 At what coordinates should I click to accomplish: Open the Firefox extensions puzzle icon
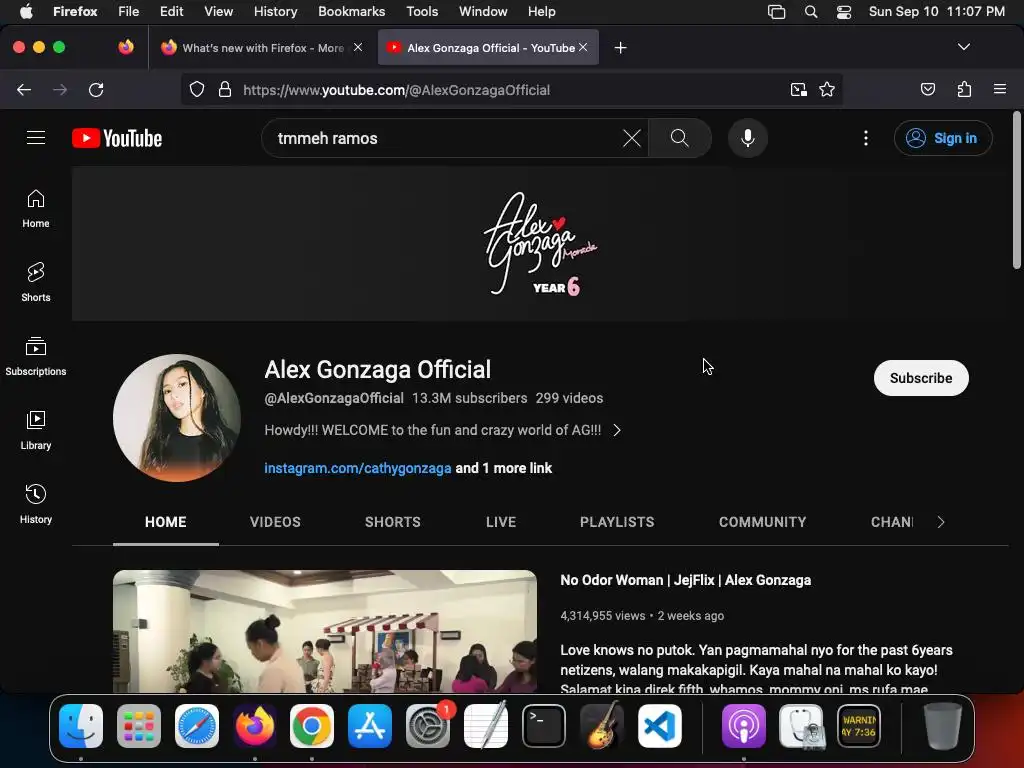click(964, 89)
